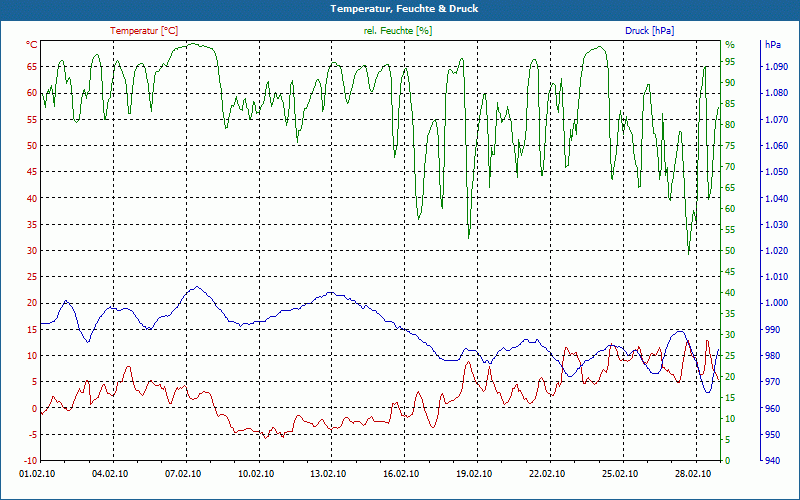800x500 pixels.
Task: Click value 970 on blue pressure axis
Action: tap(773, 382)
